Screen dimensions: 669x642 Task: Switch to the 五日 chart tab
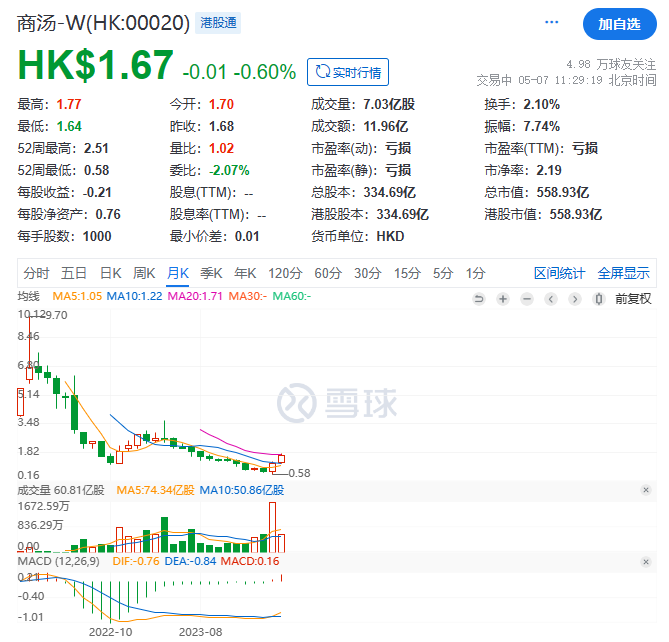(74, 273)
